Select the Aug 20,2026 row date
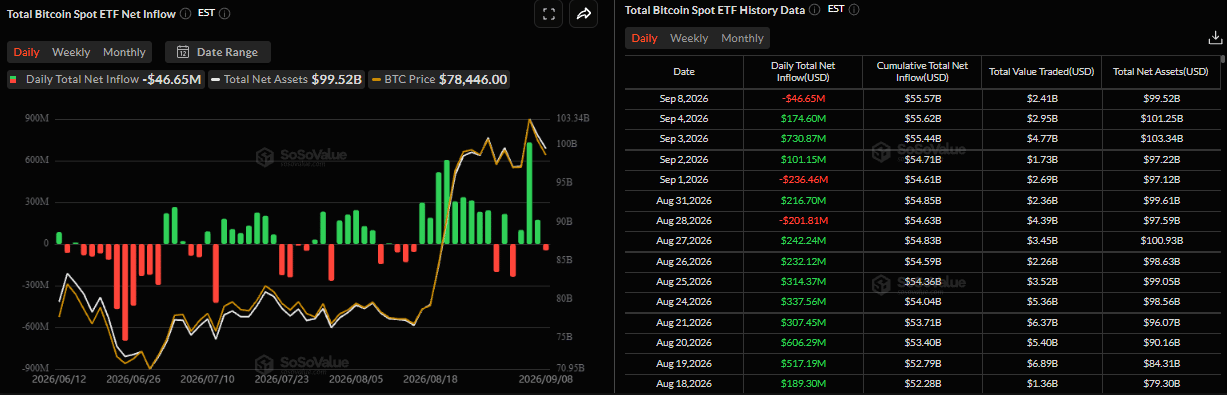 click(684, 343)
